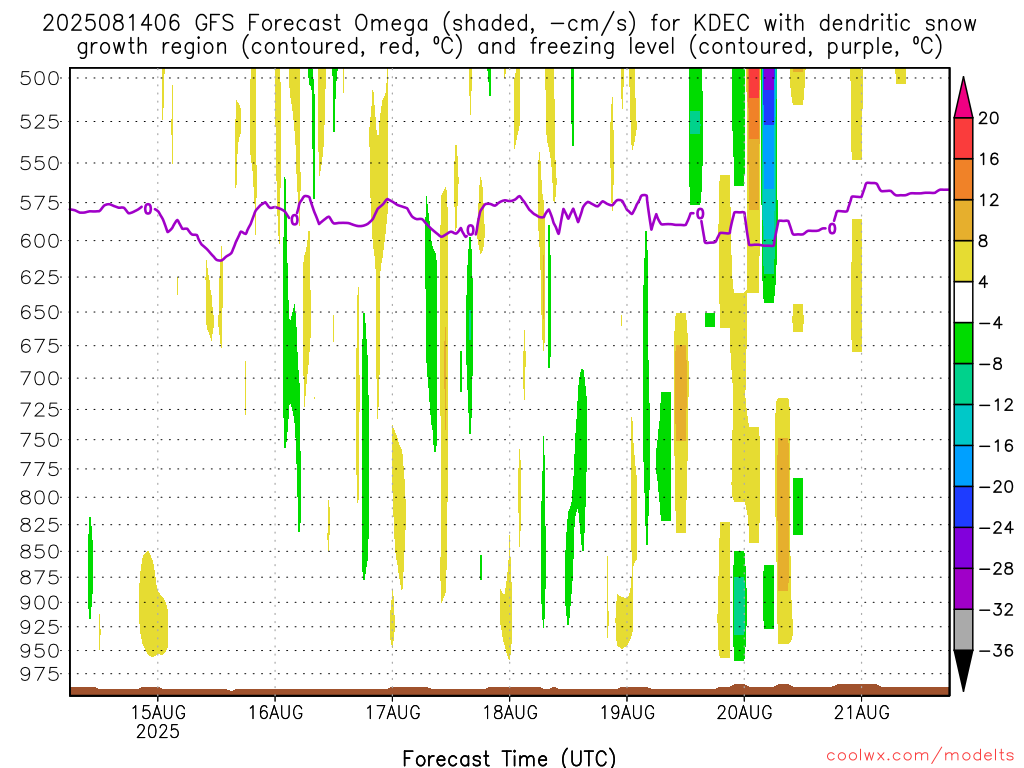The height and width of the screenshot is (768, 1024).
Task: Click the 975 pressure level label
Action: pos(40,674)
